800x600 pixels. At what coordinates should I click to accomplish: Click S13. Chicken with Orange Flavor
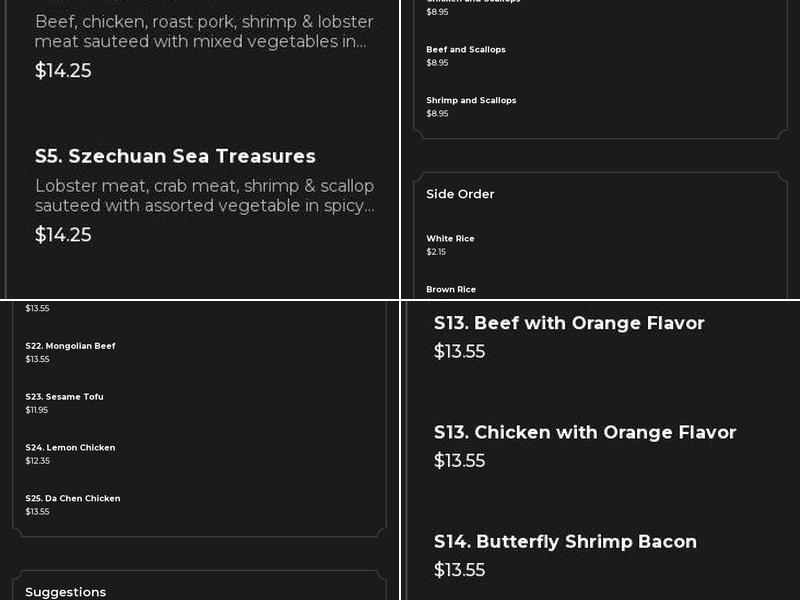click(585, 432)
